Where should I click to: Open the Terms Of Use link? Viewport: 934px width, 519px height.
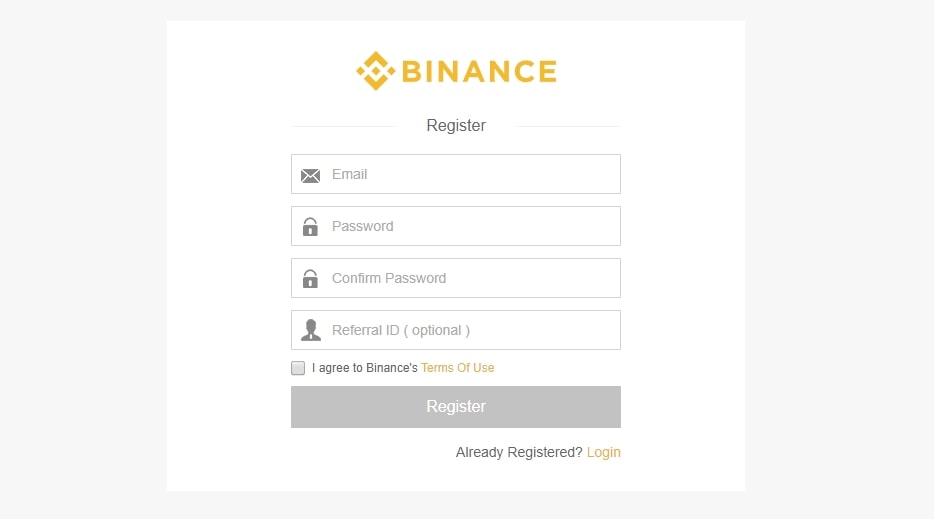(x=457, y=368)
